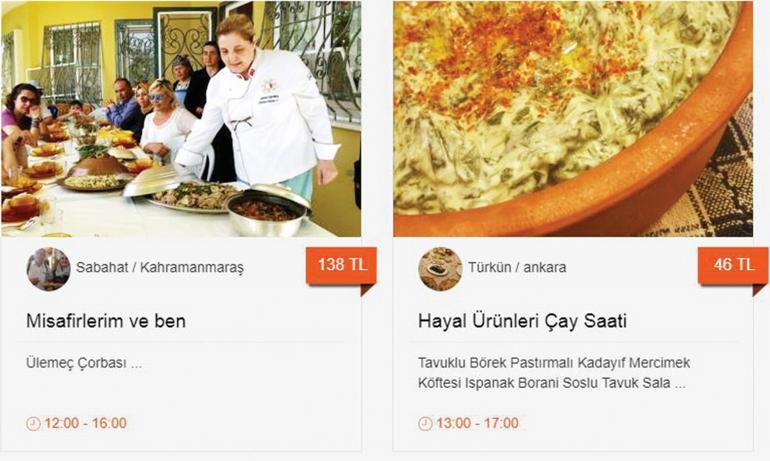Image resolution: width=770 pixels, height=461 pixels.
Task: Open Sabahat's round profile avatar
Action: [x=48, y=269]
